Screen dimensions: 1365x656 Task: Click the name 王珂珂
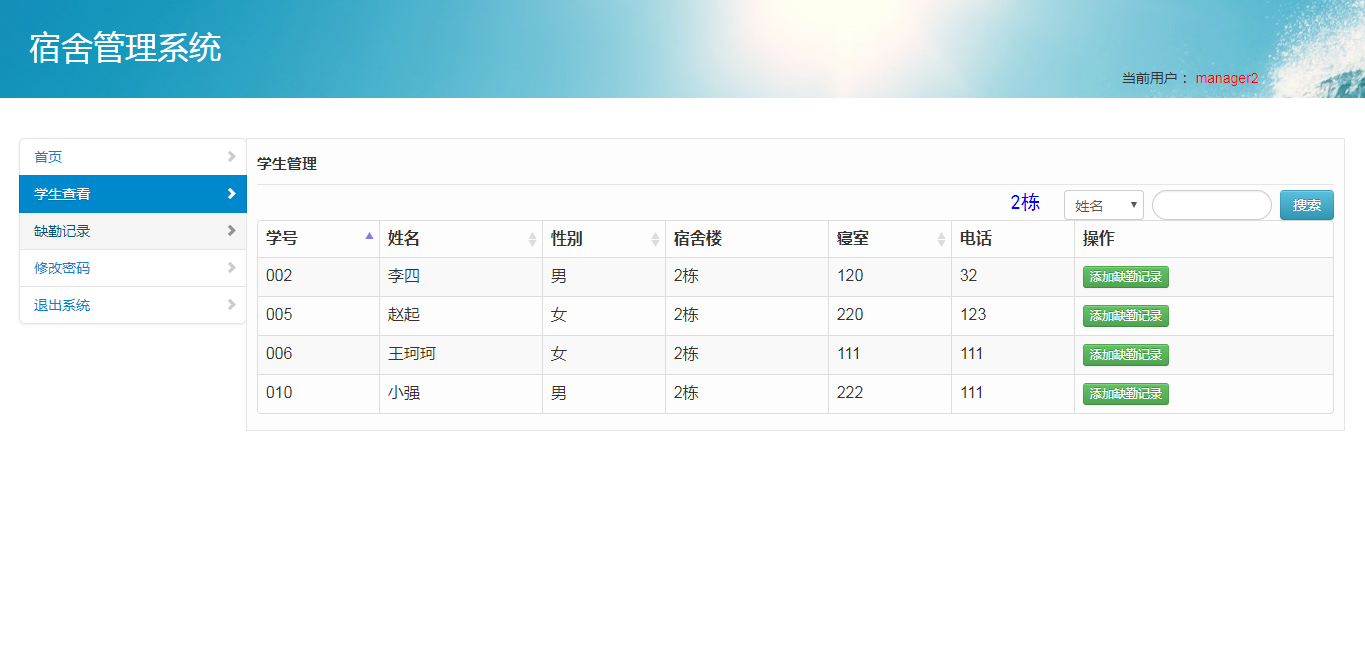coord(412,354)
